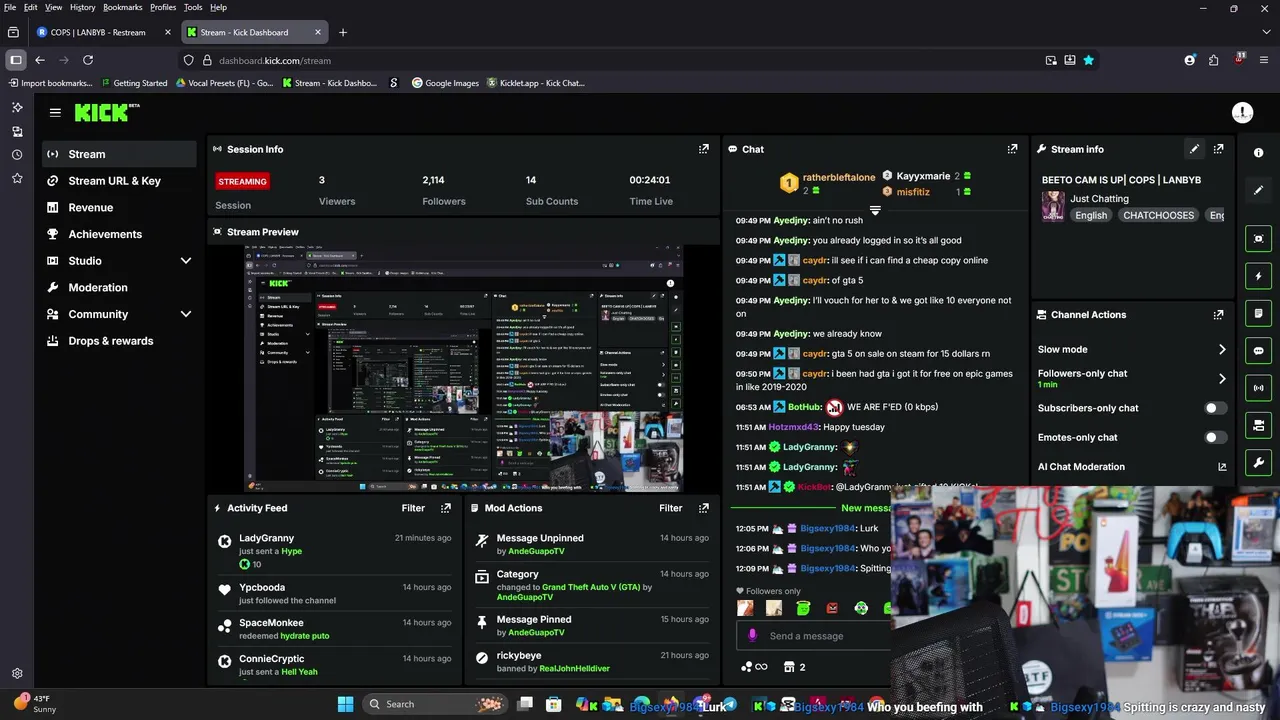Click the broadcast signal icon in right rail
Viewport: 1280px width, 720px height.
coord(1258,388)
